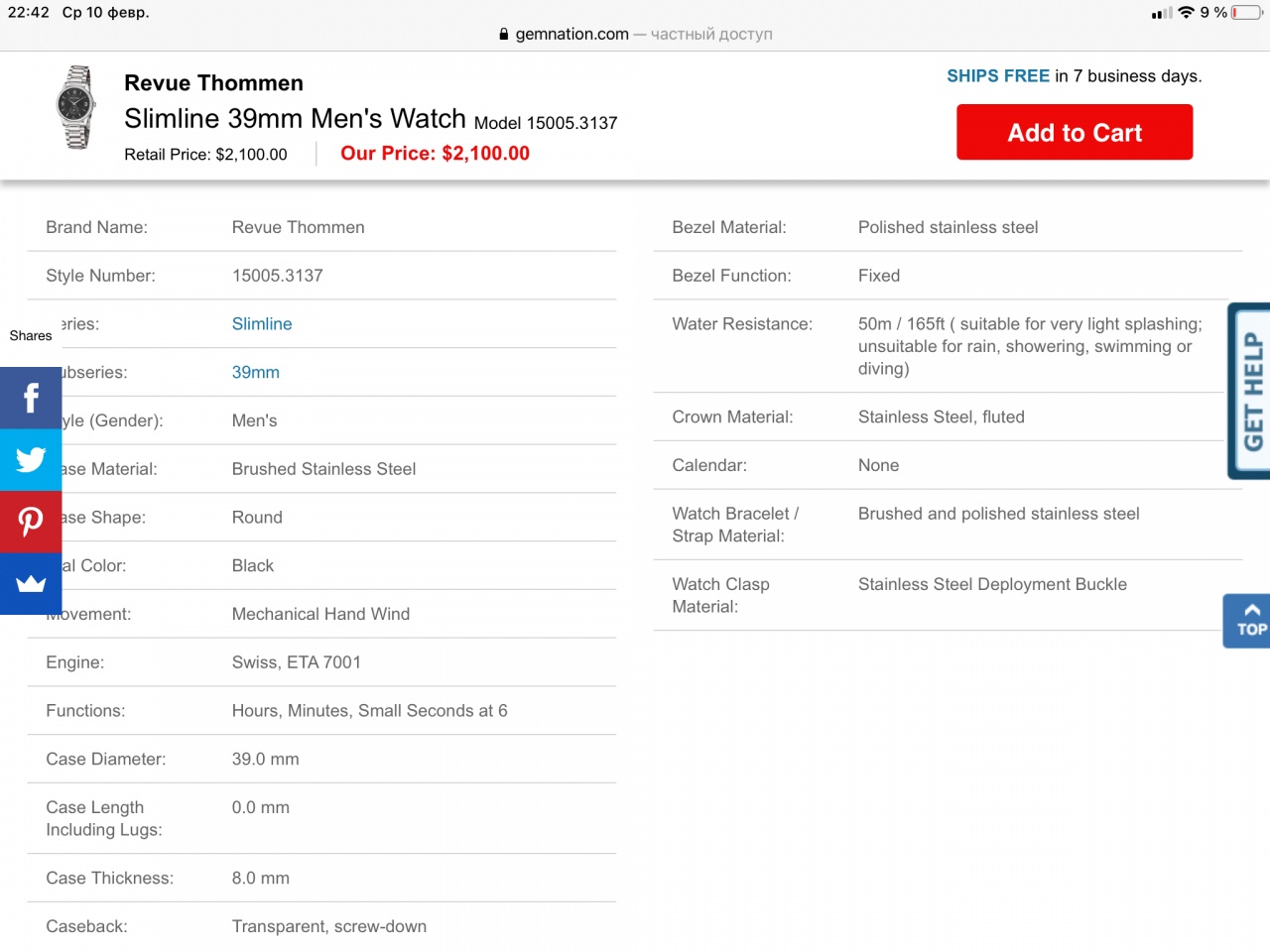The width and height of the screenshot is (1270, 952).
Task: Select the Revue Thommen brand heading
Action: point(213,83)
